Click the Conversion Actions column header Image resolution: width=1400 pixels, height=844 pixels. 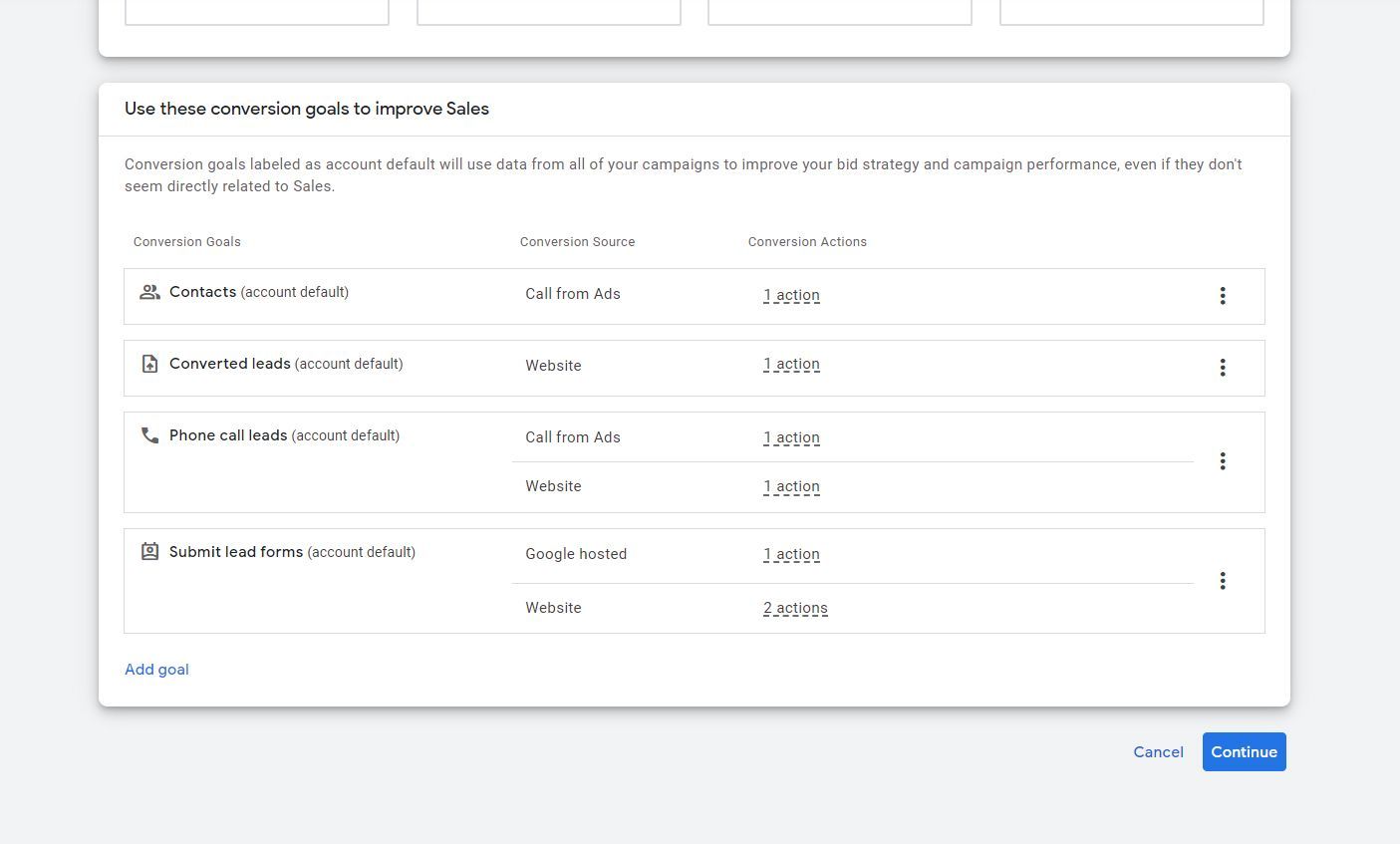tap(807, 241)
